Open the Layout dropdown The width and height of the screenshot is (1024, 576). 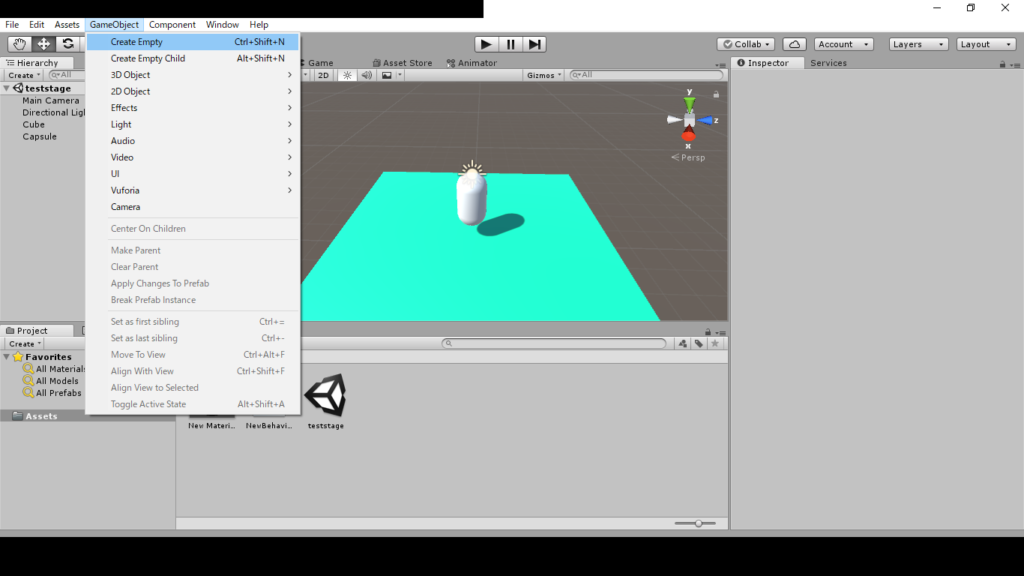click(986, 44)
